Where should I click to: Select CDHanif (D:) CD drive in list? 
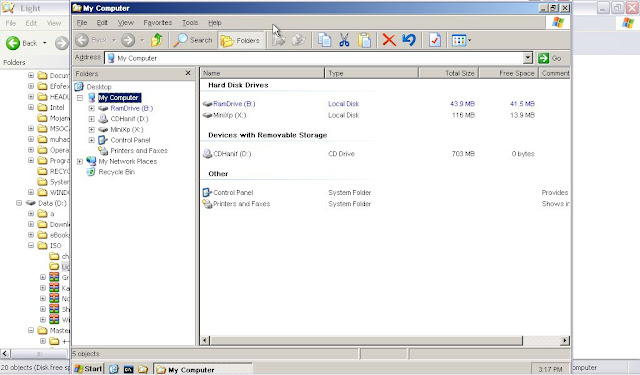[x=232, y=154]
